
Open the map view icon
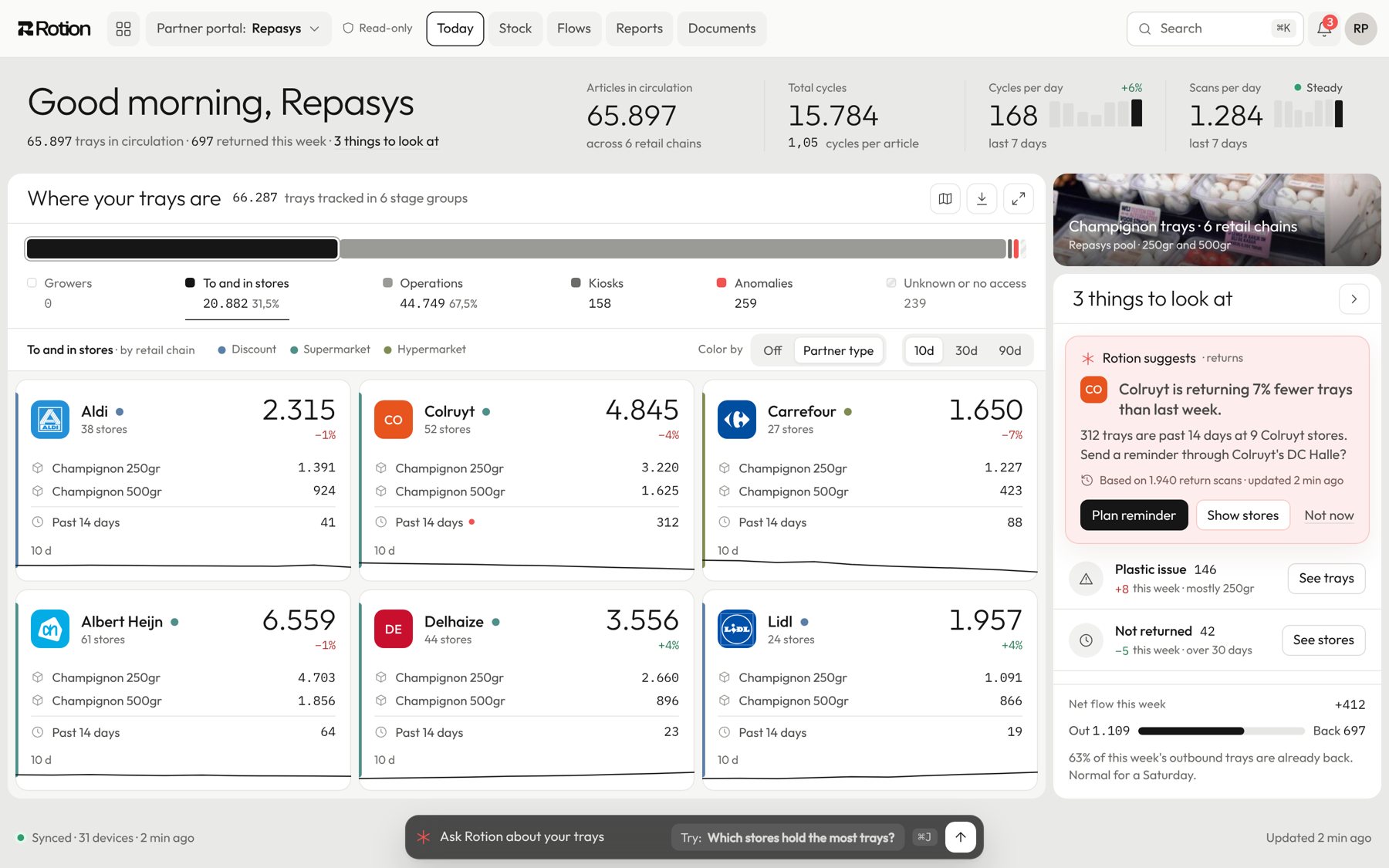(945, 198)
